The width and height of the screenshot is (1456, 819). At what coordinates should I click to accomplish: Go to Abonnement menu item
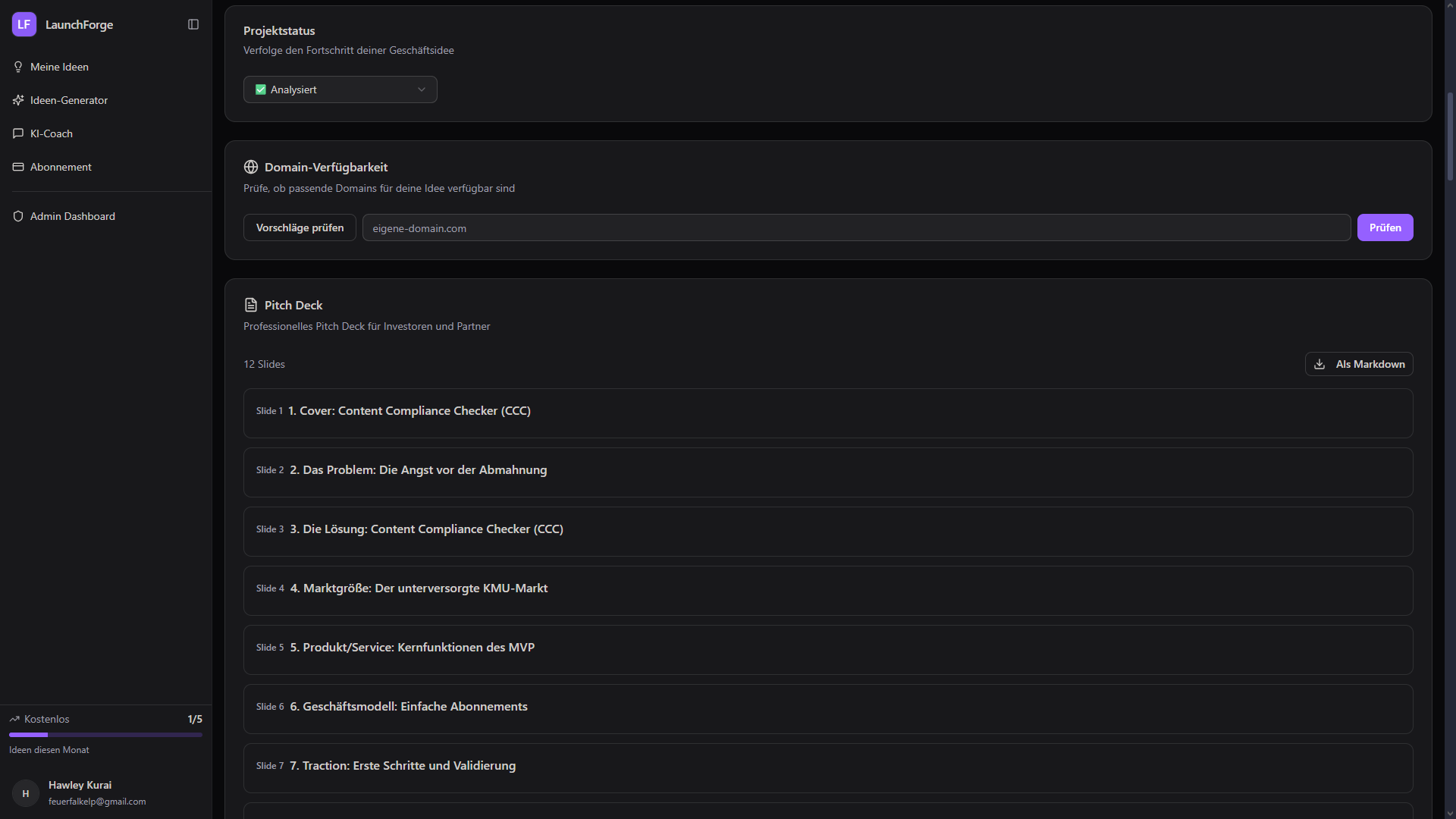tap(61, 167)
